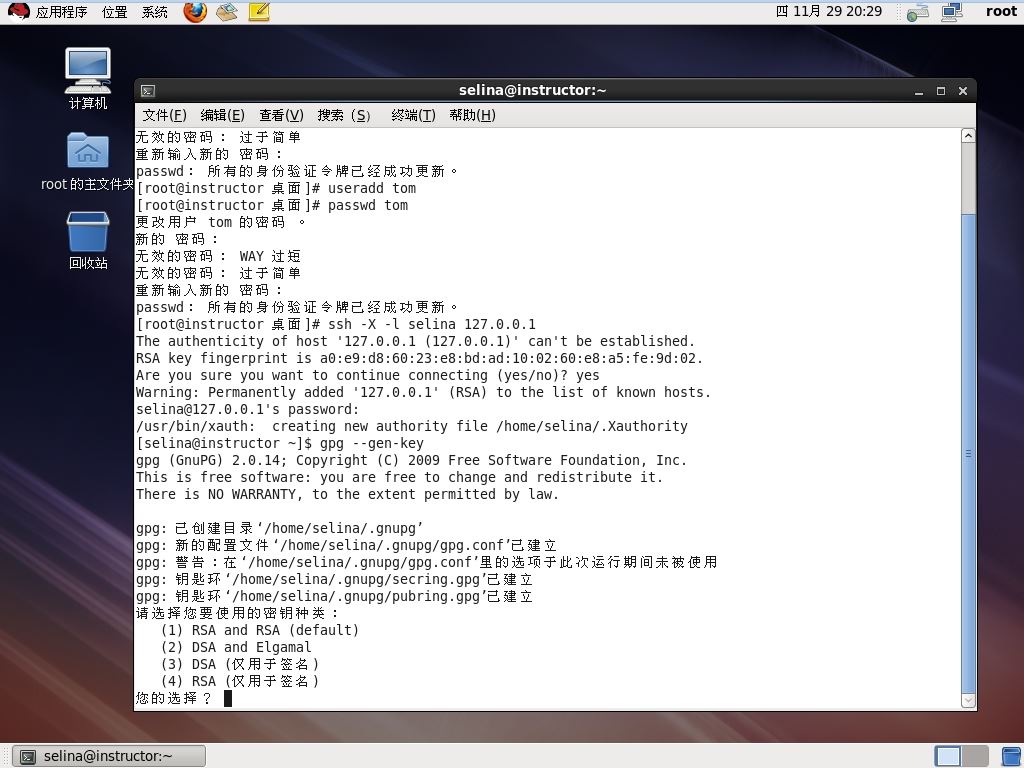
Task: Click the root user menu in top panel
Action: tap(1000, 11)
